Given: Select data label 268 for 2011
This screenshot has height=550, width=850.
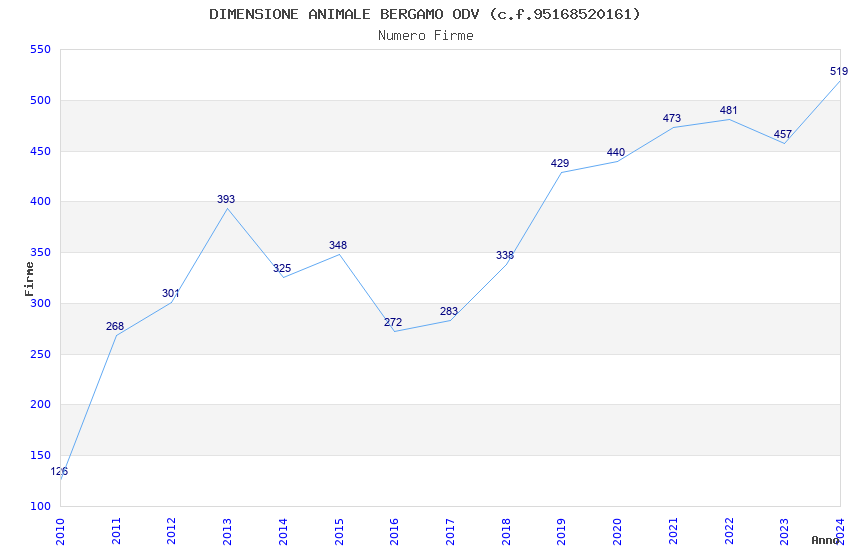Looking at the screenshot, I should (115, 326).
